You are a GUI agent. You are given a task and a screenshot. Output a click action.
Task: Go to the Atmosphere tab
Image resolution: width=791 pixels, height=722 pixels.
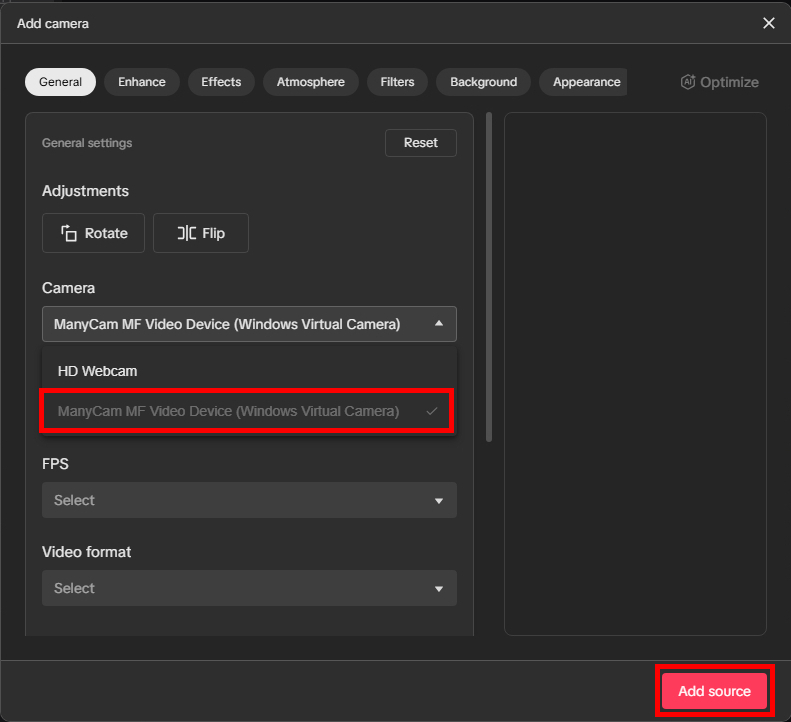(x=310, y=82)
